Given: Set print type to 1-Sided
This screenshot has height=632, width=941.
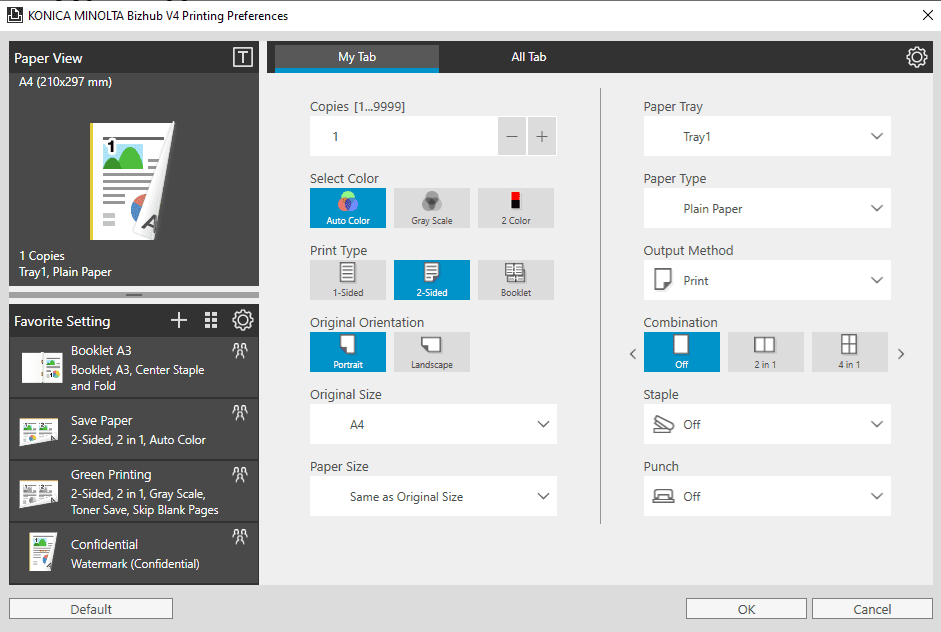Looking at the screenshot, I should pos(348,280).
